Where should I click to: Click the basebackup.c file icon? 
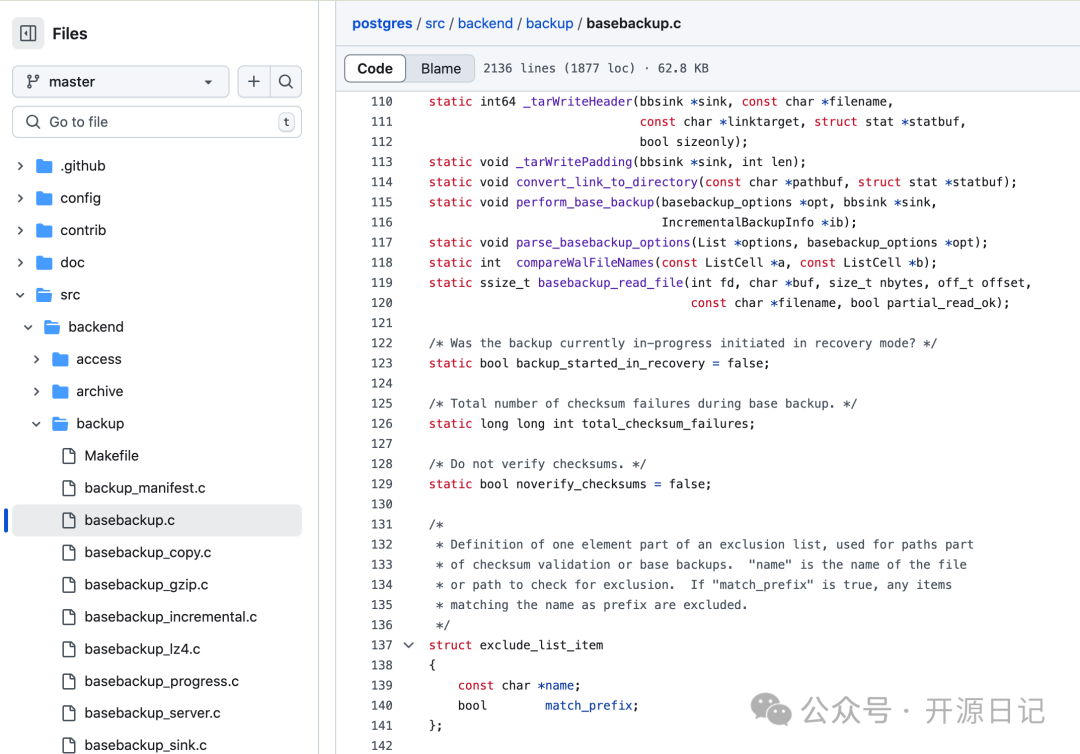pos(69,520)
